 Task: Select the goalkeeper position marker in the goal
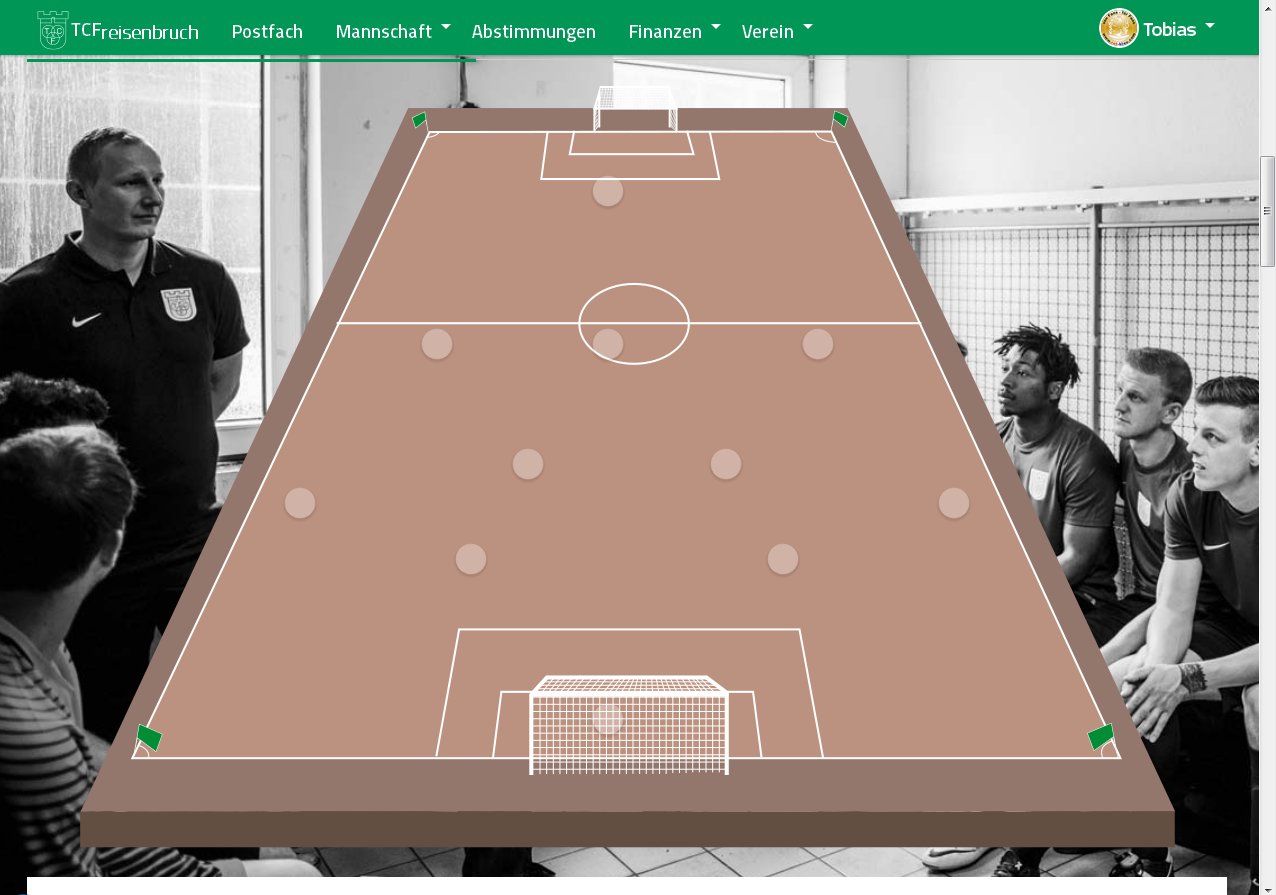[x=608, y=718]
